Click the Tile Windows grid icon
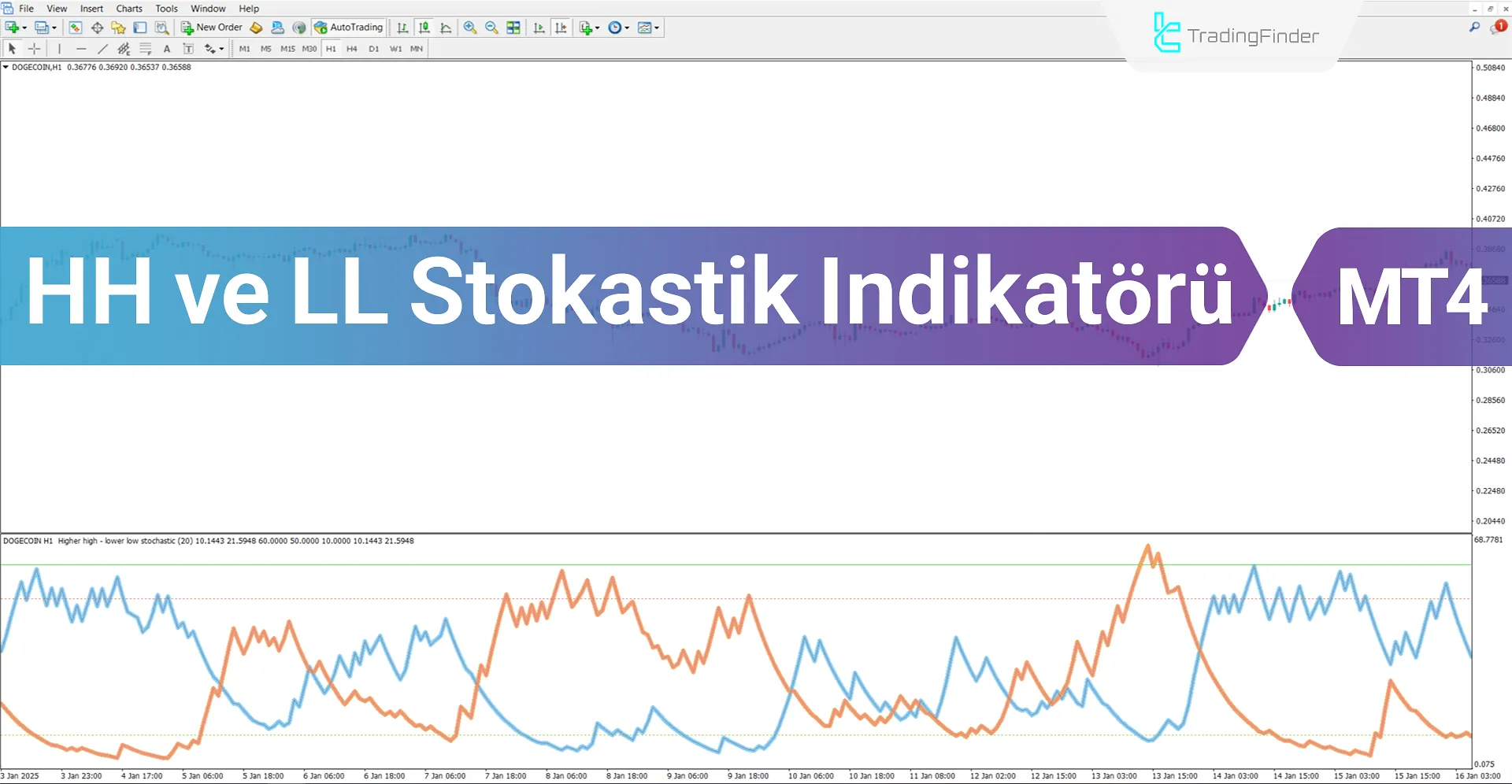Viewport: 1512px width, 784px height. coord(513,28)
